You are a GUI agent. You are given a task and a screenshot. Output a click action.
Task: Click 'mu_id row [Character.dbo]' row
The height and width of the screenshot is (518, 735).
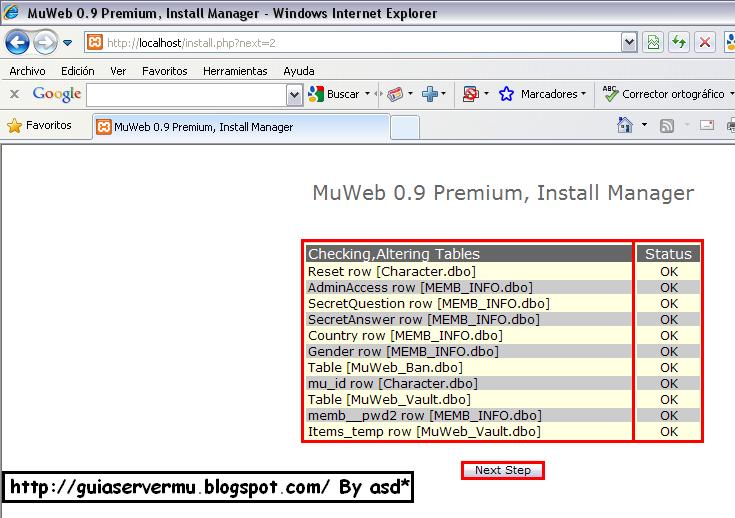(469, 383)
